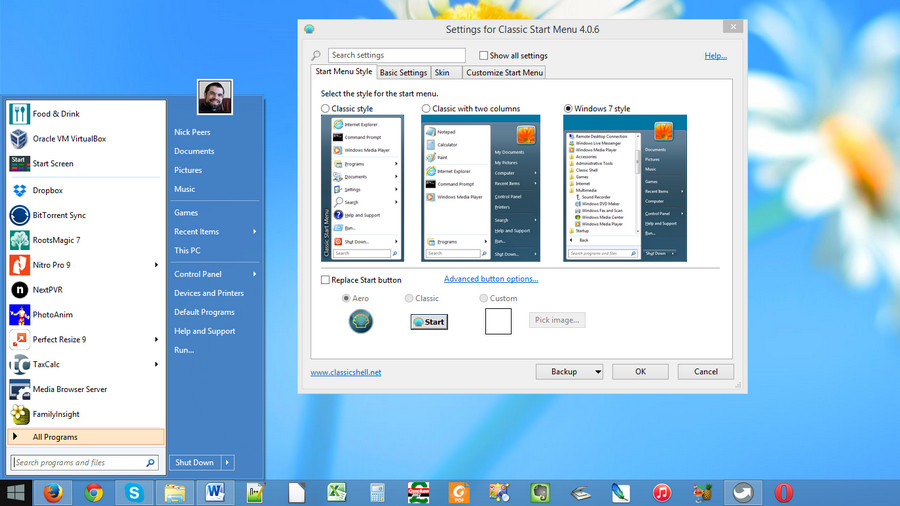
Task: Choose Classic button style radio
Action: 409,298
